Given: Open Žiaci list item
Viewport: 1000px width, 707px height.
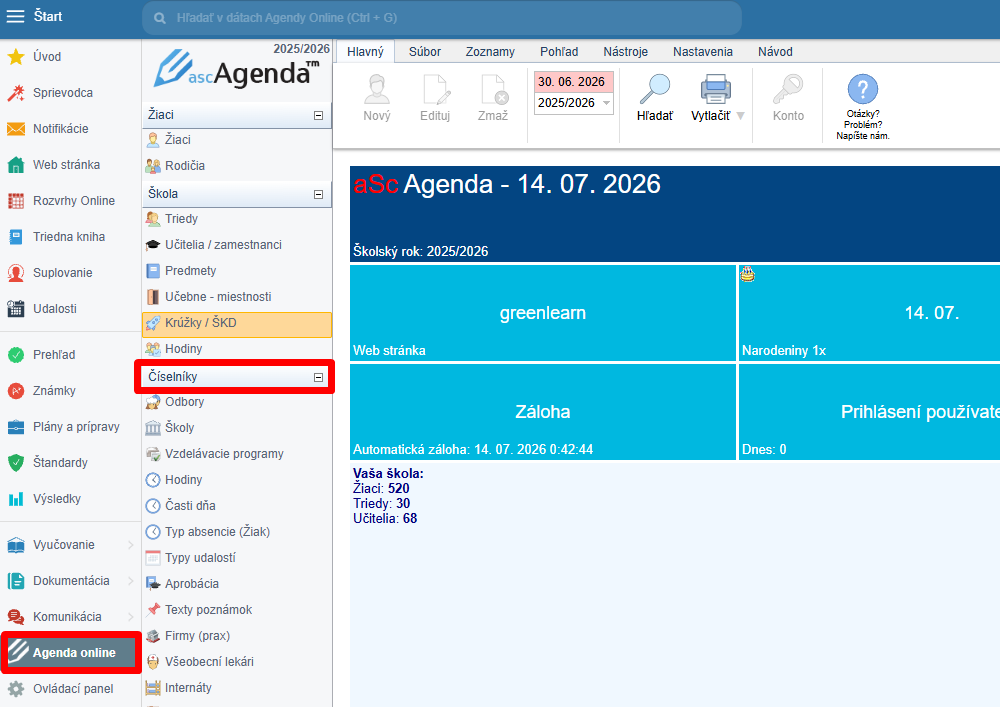Looking at the screenshot, I should click(237, 140).
